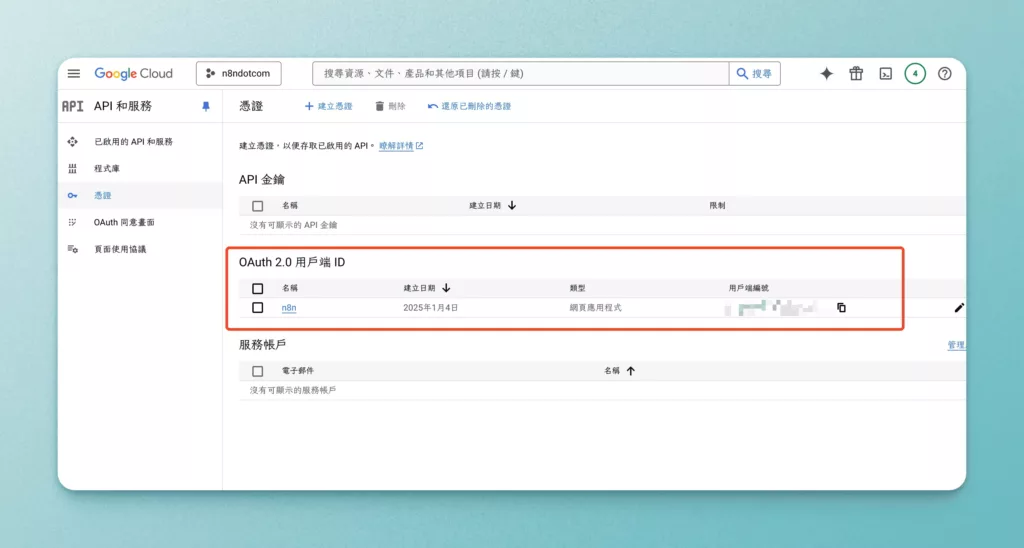This screenshot has height=548, width=1024.
Task: Check the n8n client row checkbox
Action: (257, 308)
